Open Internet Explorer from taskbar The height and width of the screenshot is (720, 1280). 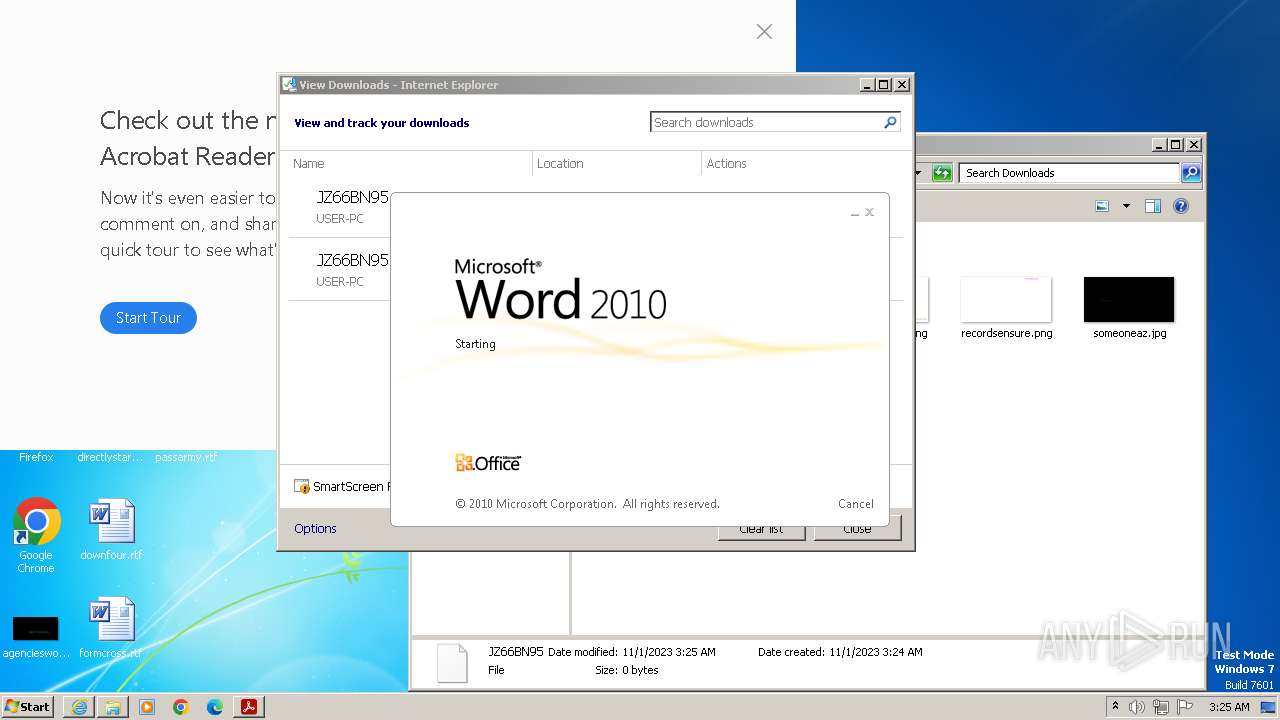tap(79, 707)
